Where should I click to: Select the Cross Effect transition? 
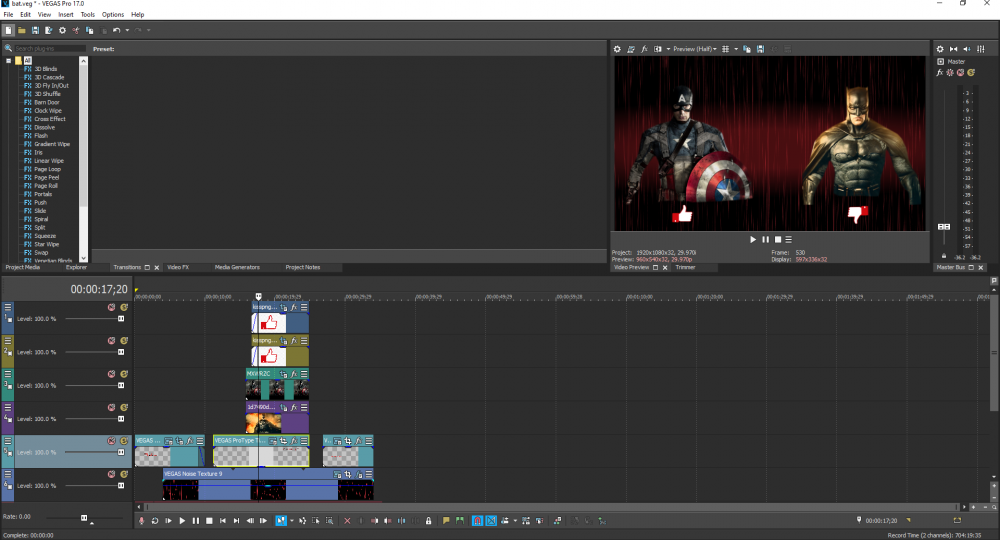(x=49, y=119)
